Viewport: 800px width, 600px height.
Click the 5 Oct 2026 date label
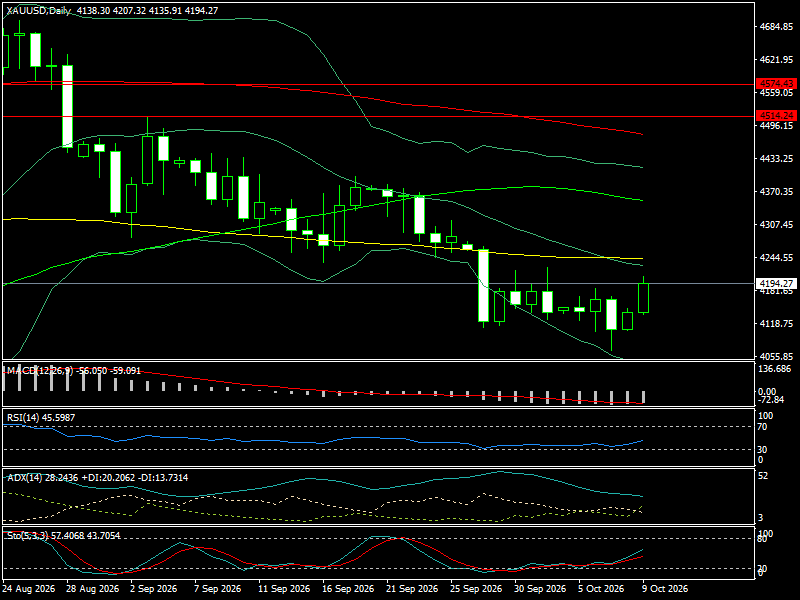tap(601, 589)
